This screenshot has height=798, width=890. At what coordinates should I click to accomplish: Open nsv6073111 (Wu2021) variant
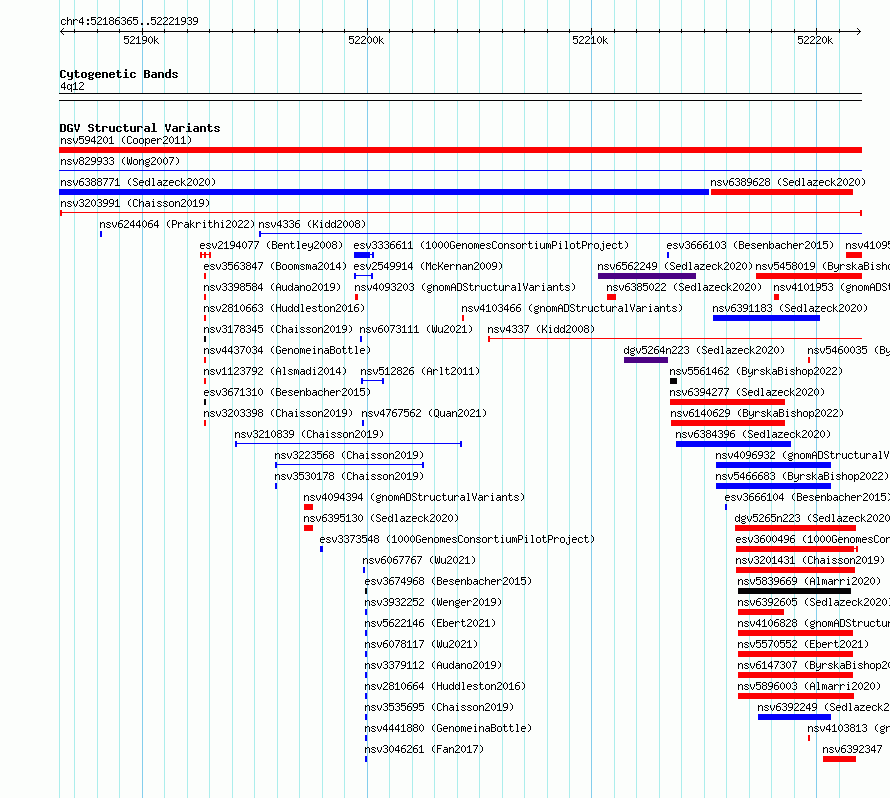pos(416,329)
